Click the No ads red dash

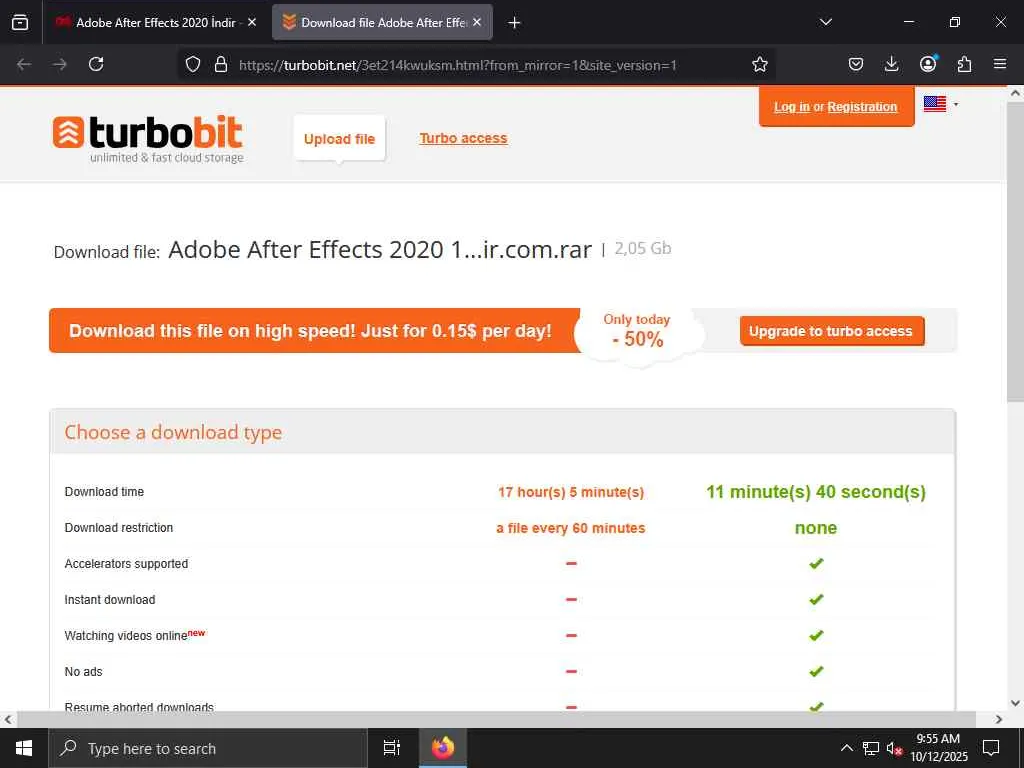pyautogui.click(x=571, y=671)
